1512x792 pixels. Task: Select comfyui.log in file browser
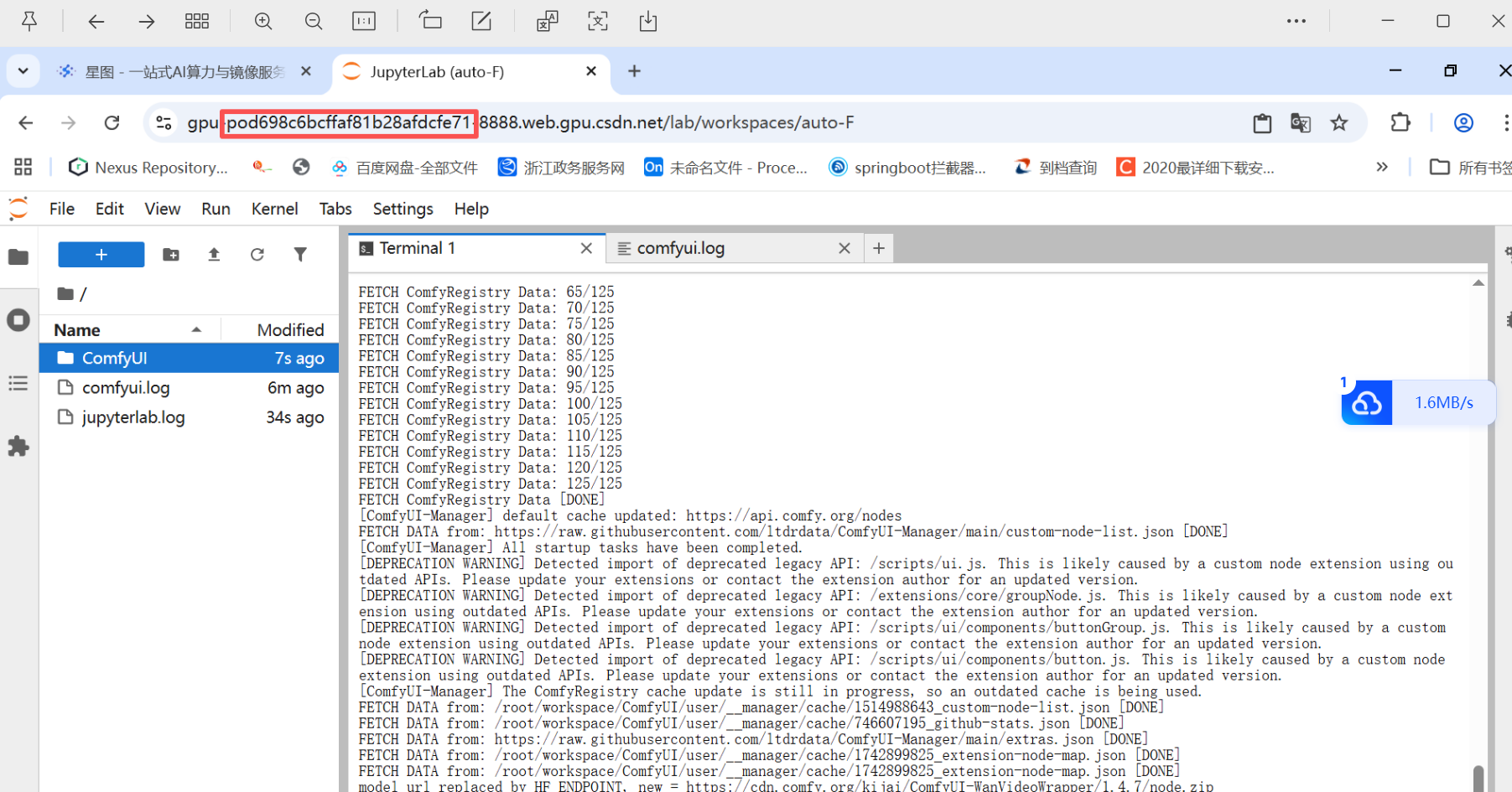(189, 387)
